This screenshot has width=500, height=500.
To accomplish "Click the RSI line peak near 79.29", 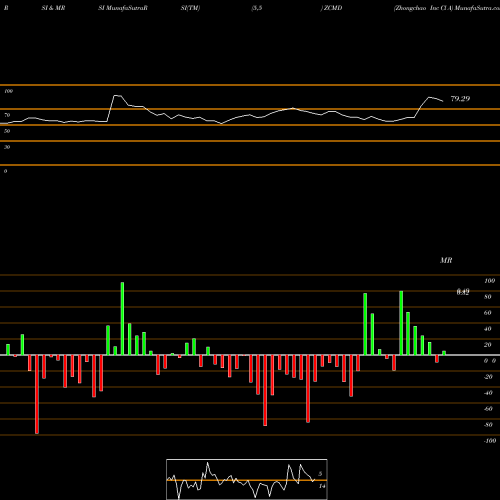I will [429, 97].
